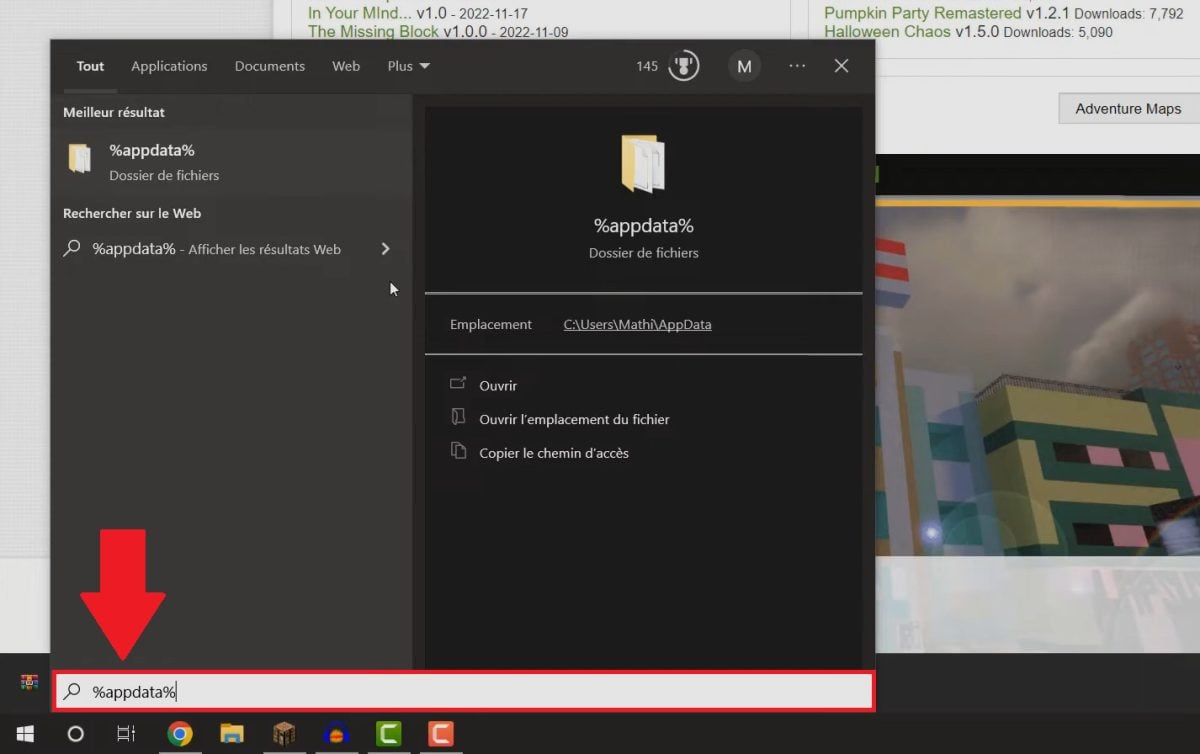The image size is (1200, 754).
Task: Open the three-dot options menu
Action: click(797, 66)
